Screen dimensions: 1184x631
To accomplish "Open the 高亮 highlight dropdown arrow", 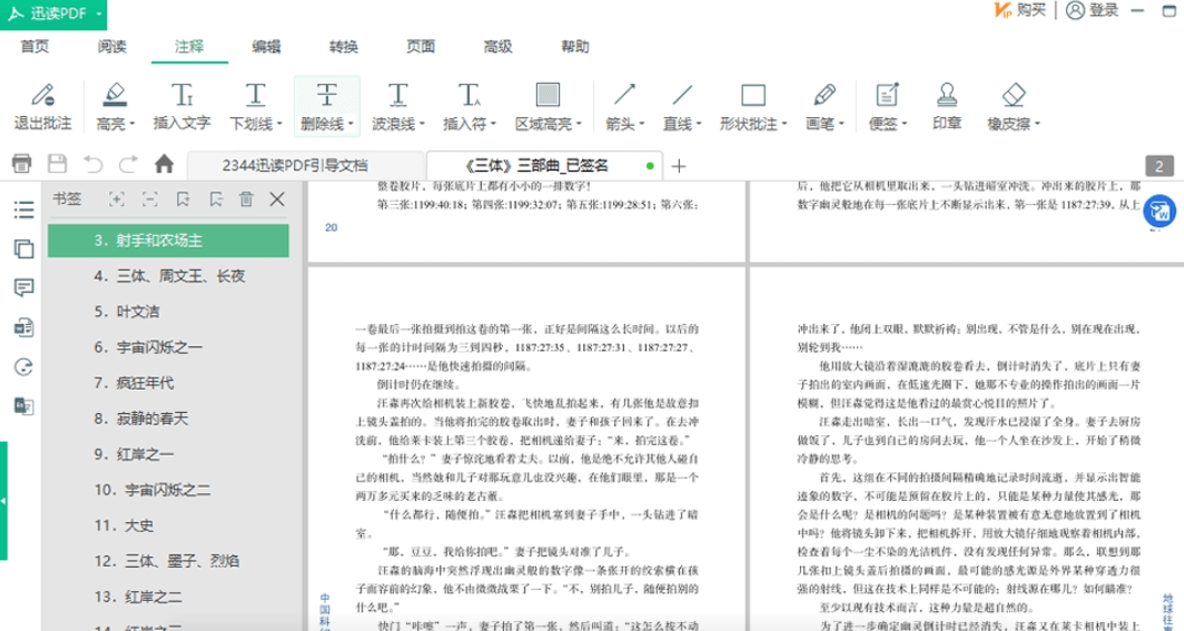I will [130, 125].
